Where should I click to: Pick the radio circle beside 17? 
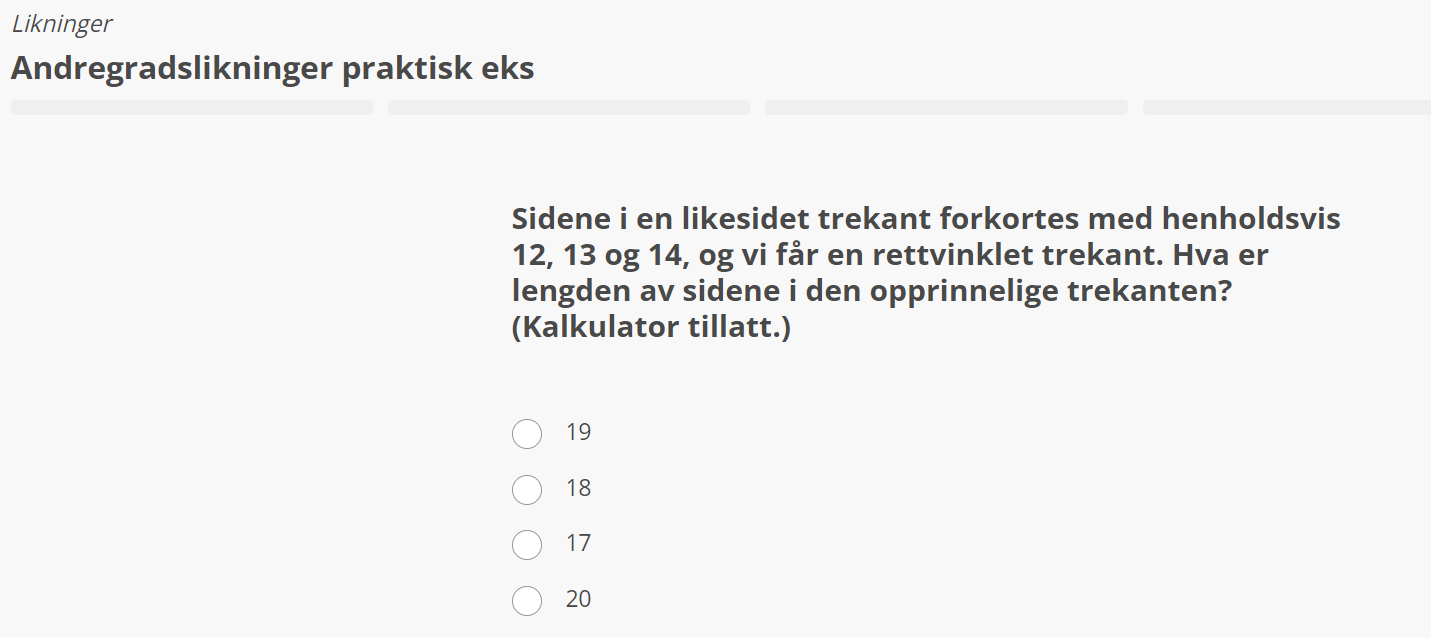point(527,545)
